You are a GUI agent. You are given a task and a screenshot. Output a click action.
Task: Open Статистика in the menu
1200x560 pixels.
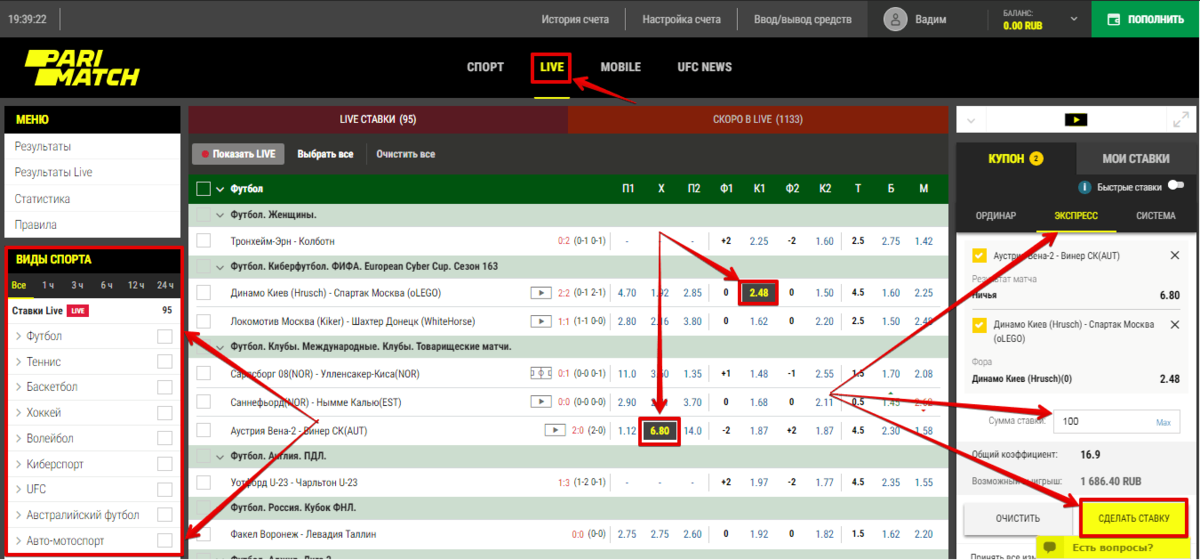click(42, 199)
